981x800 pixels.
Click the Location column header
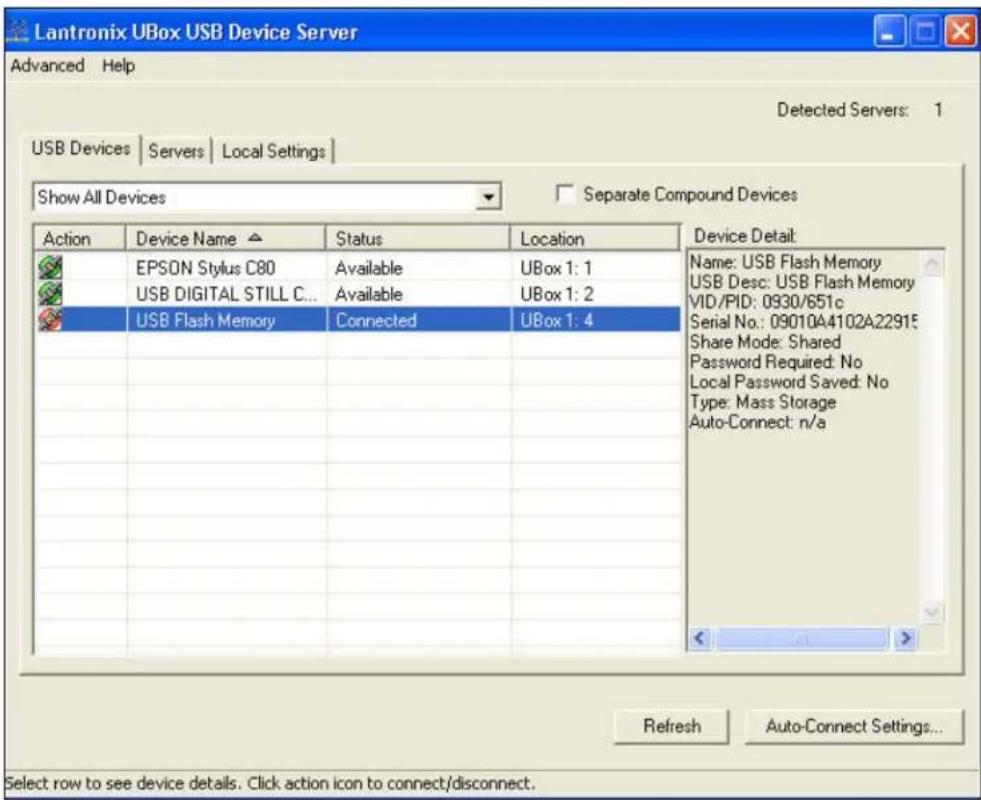[x=595, y=238]
